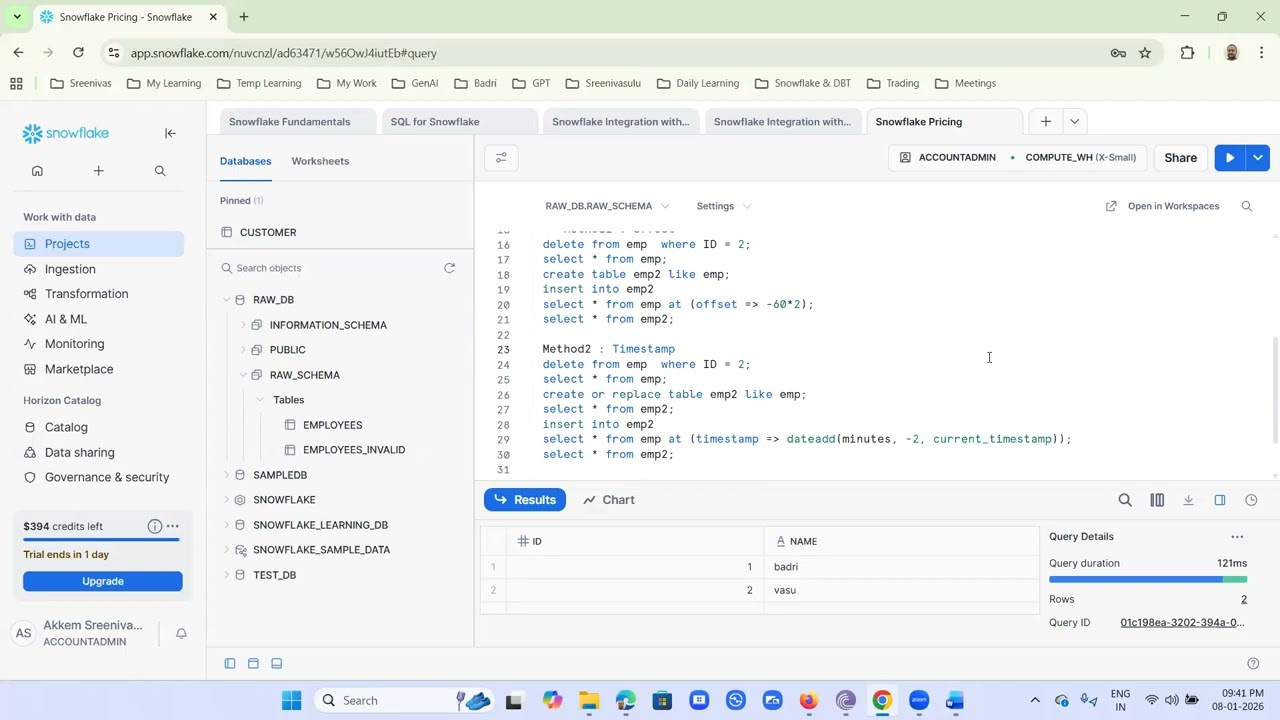Screen dimensions: 1280x720
Task: Open Query Details more options menu
Action: (x=1237, y=537)
